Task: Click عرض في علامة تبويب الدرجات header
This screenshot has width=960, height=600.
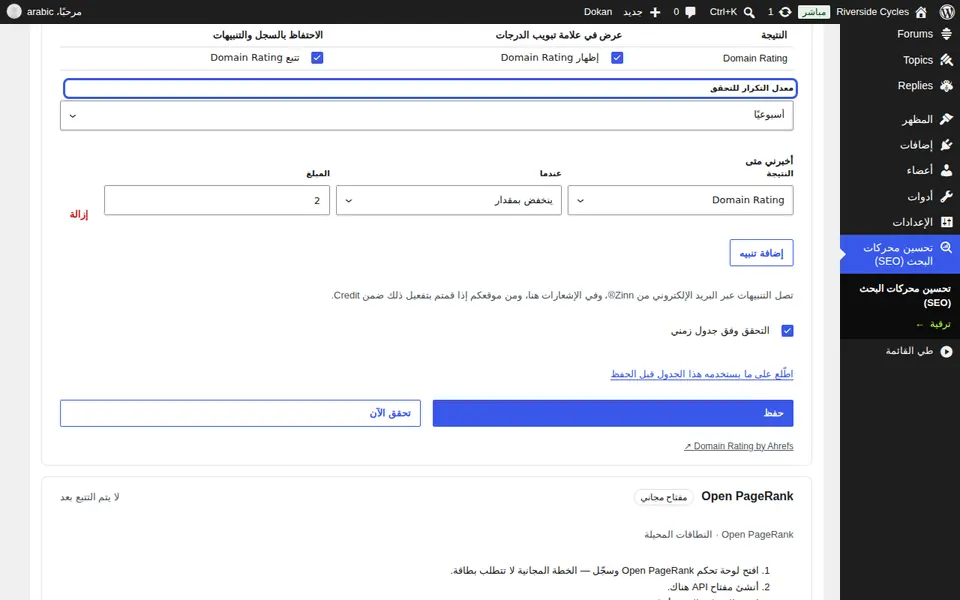Action: tap(559, 36)
